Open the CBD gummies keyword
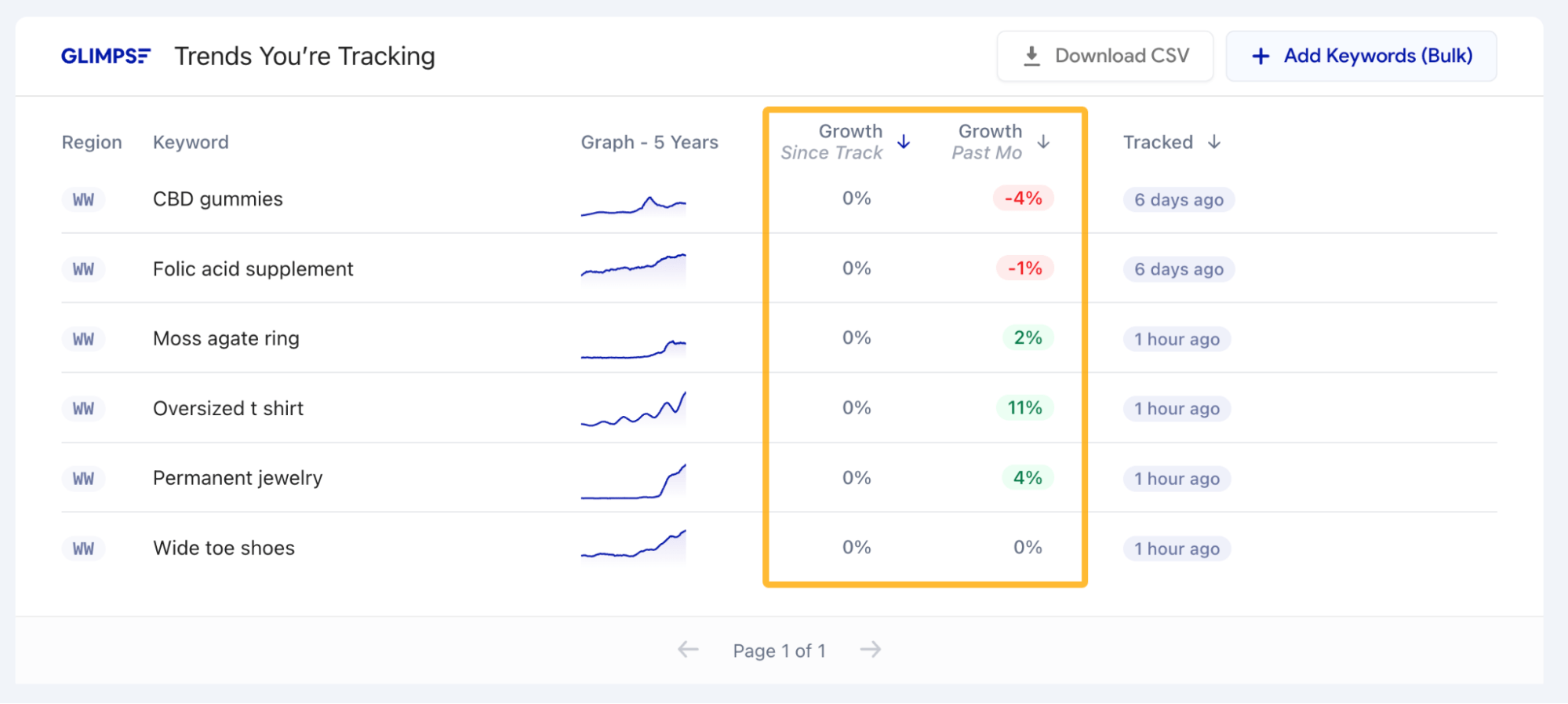Viewport: 1568px width, 704px height. [x=217, y=199]
